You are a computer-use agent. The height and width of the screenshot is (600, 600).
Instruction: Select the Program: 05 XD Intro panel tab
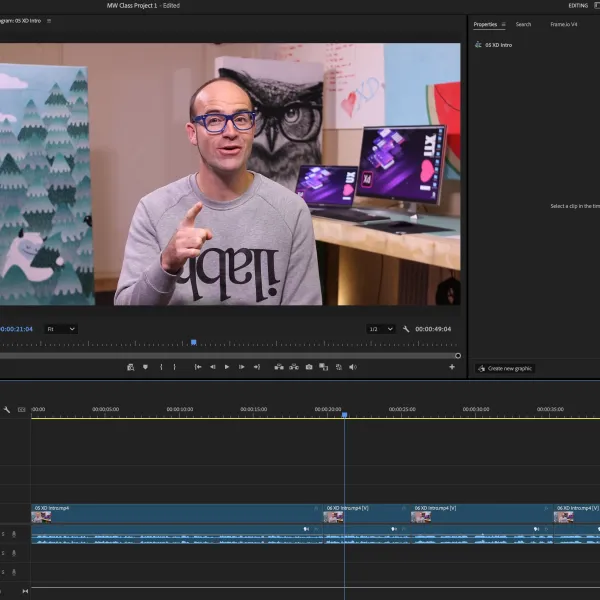[20, 21]
